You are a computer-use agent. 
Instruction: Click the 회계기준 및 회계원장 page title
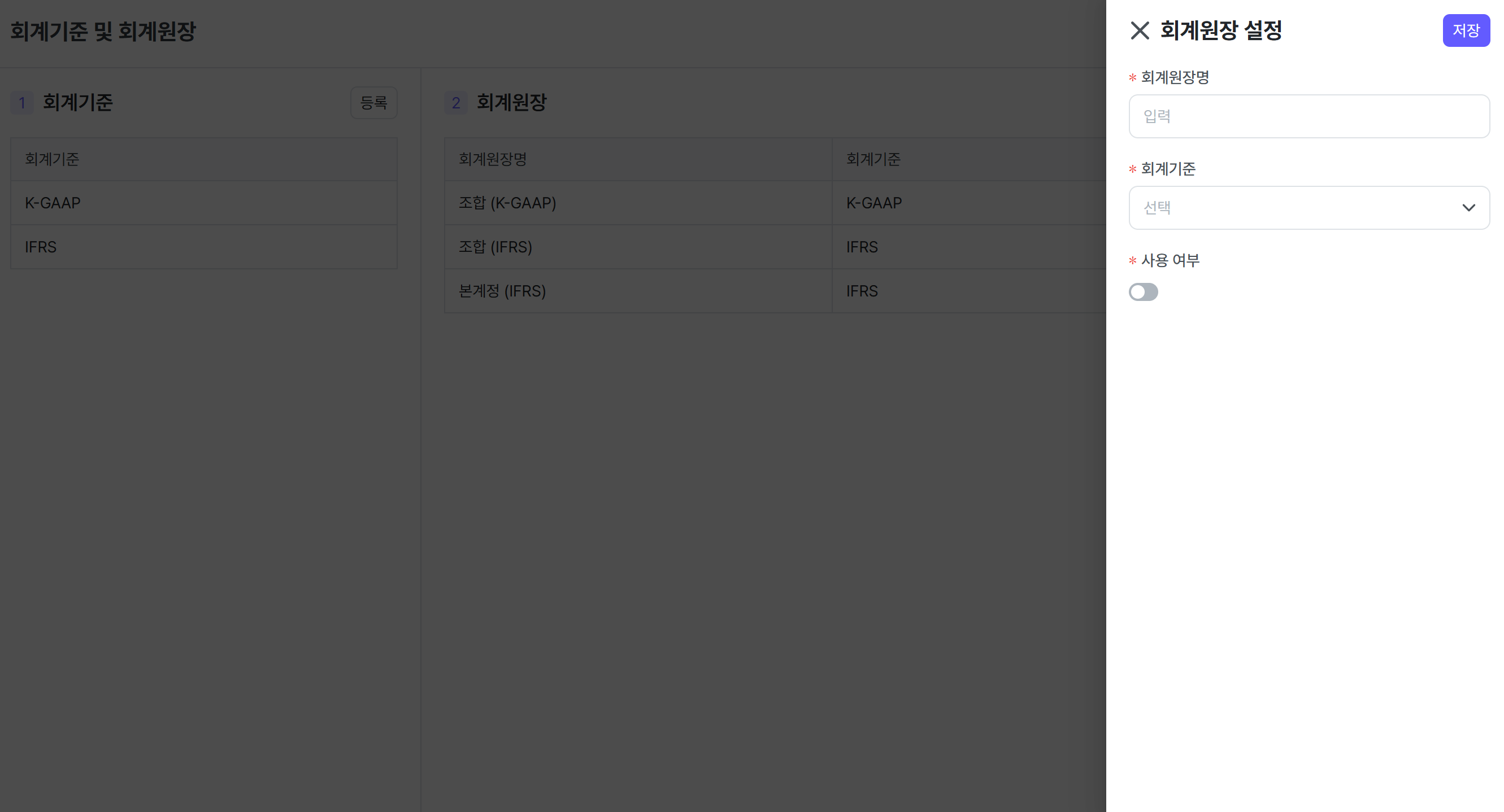[x=103, y=31]
